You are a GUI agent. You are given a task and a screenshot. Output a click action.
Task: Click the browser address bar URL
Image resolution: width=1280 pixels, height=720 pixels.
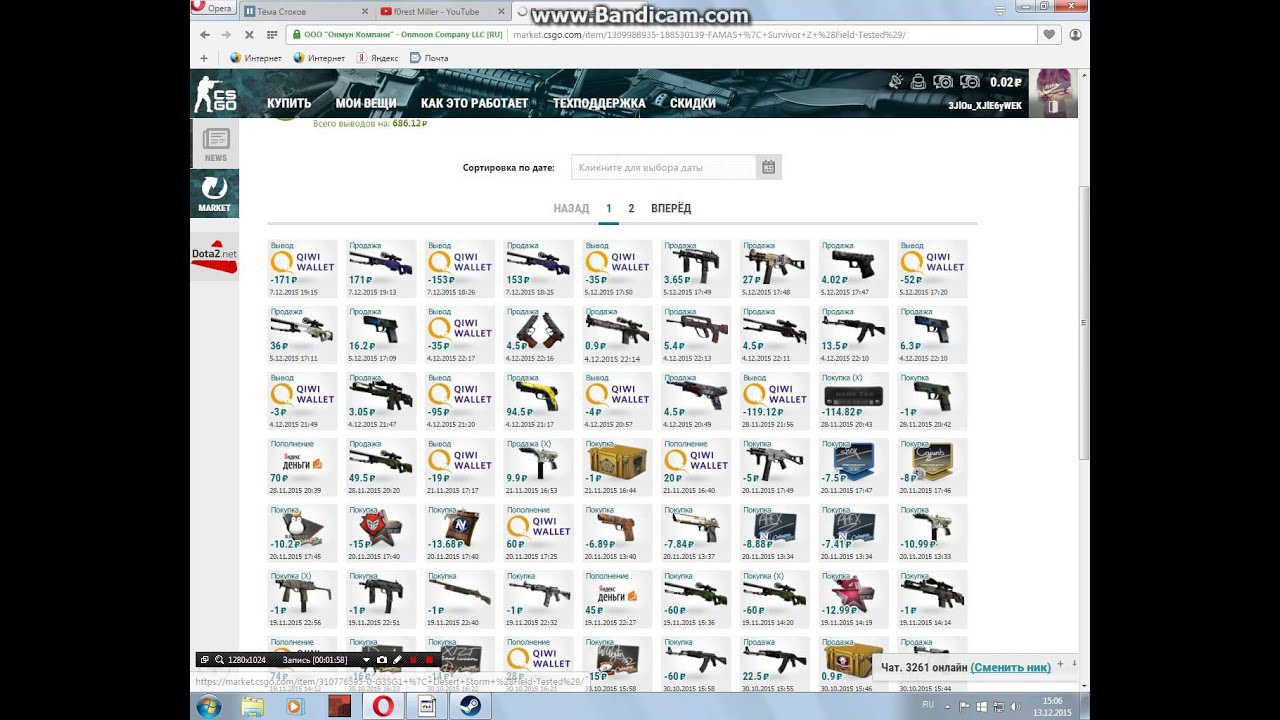coord(708,34)
